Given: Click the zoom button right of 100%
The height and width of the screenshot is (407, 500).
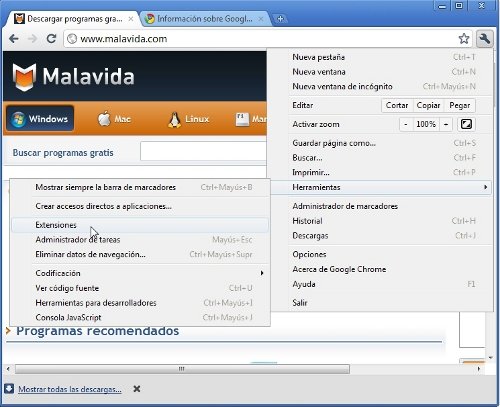Looking at the screenshot, I should pyautogui.click(x=446, y=124).
